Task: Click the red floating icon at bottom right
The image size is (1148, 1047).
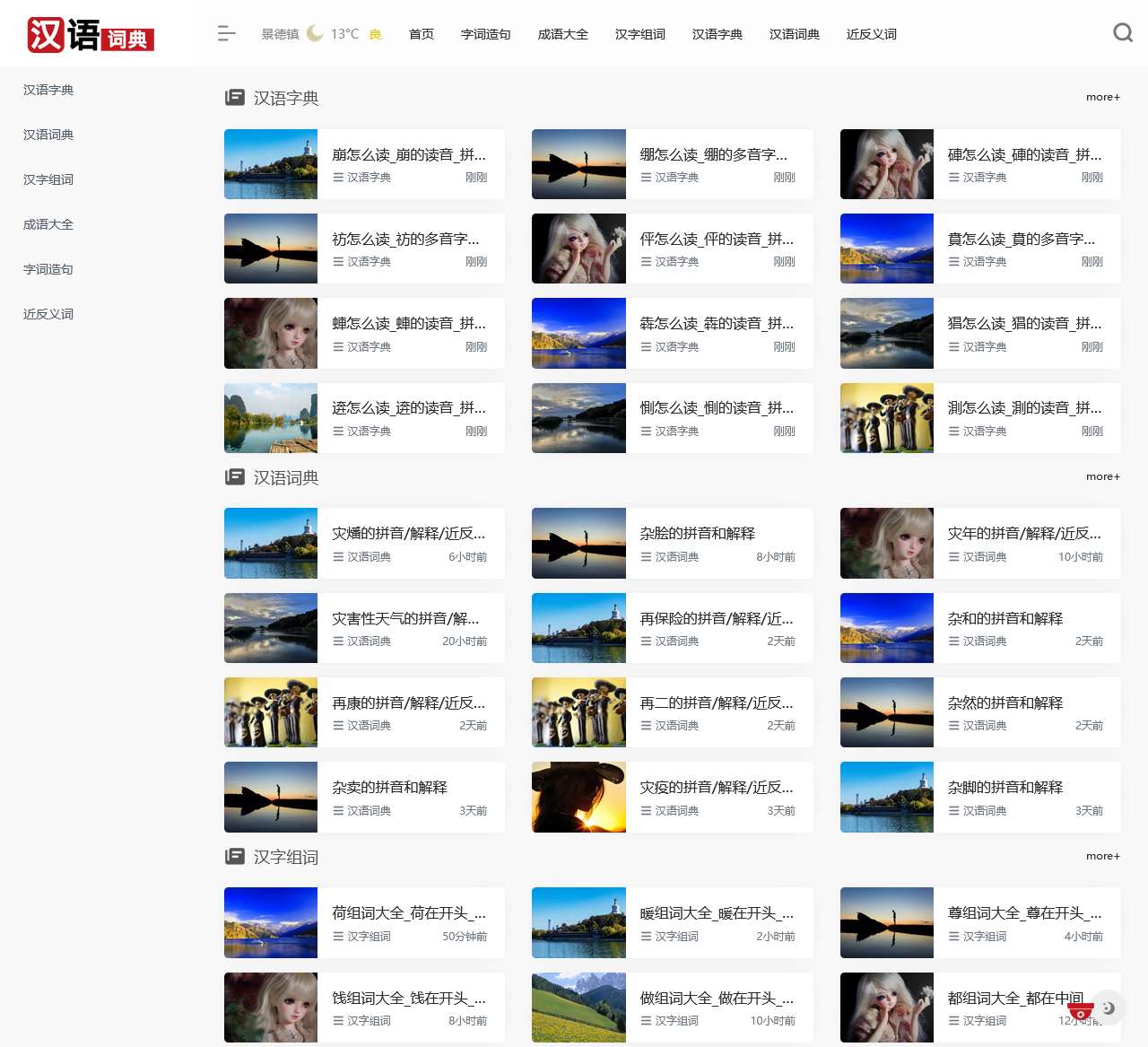Action: (1081, 1012)
